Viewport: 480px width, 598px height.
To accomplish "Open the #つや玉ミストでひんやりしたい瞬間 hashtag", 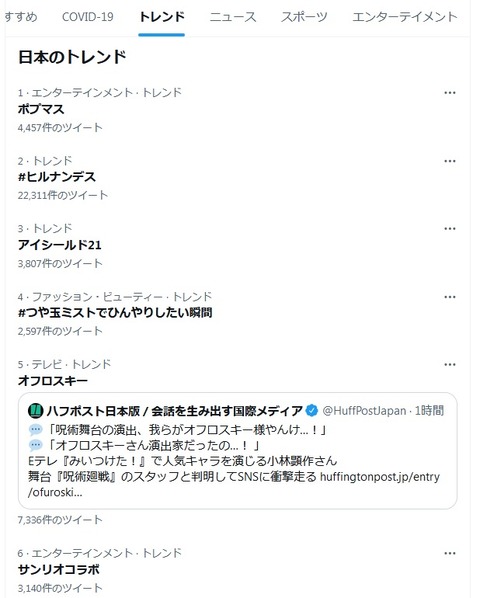I will [x=115, y=313].
